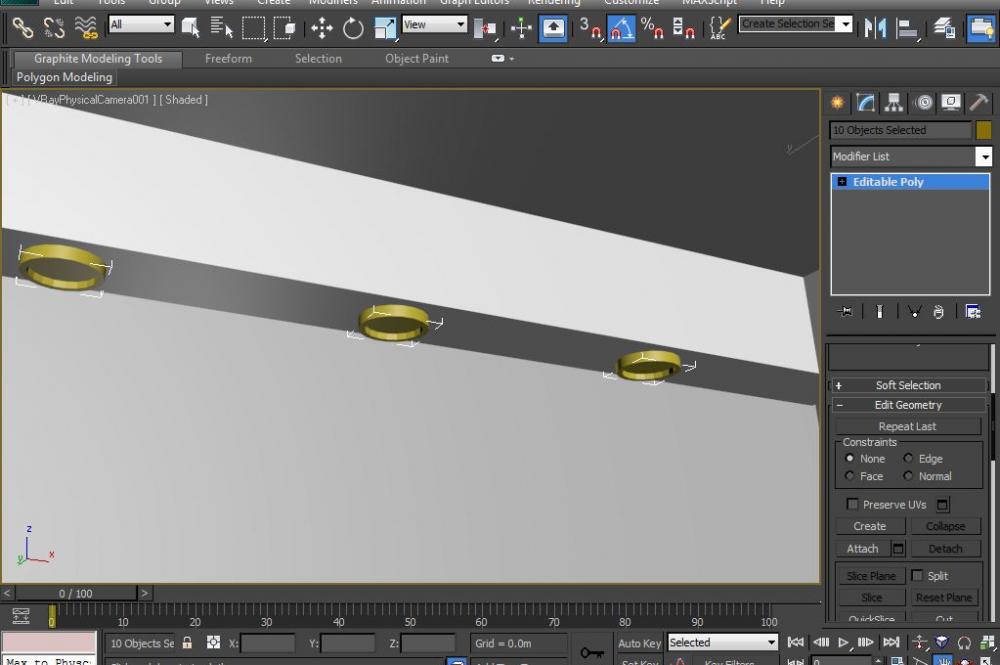The height and width of the screenshot is (665, 1000).
Task: Toggle the Angle Snap icon
Action: coord(621,28)
